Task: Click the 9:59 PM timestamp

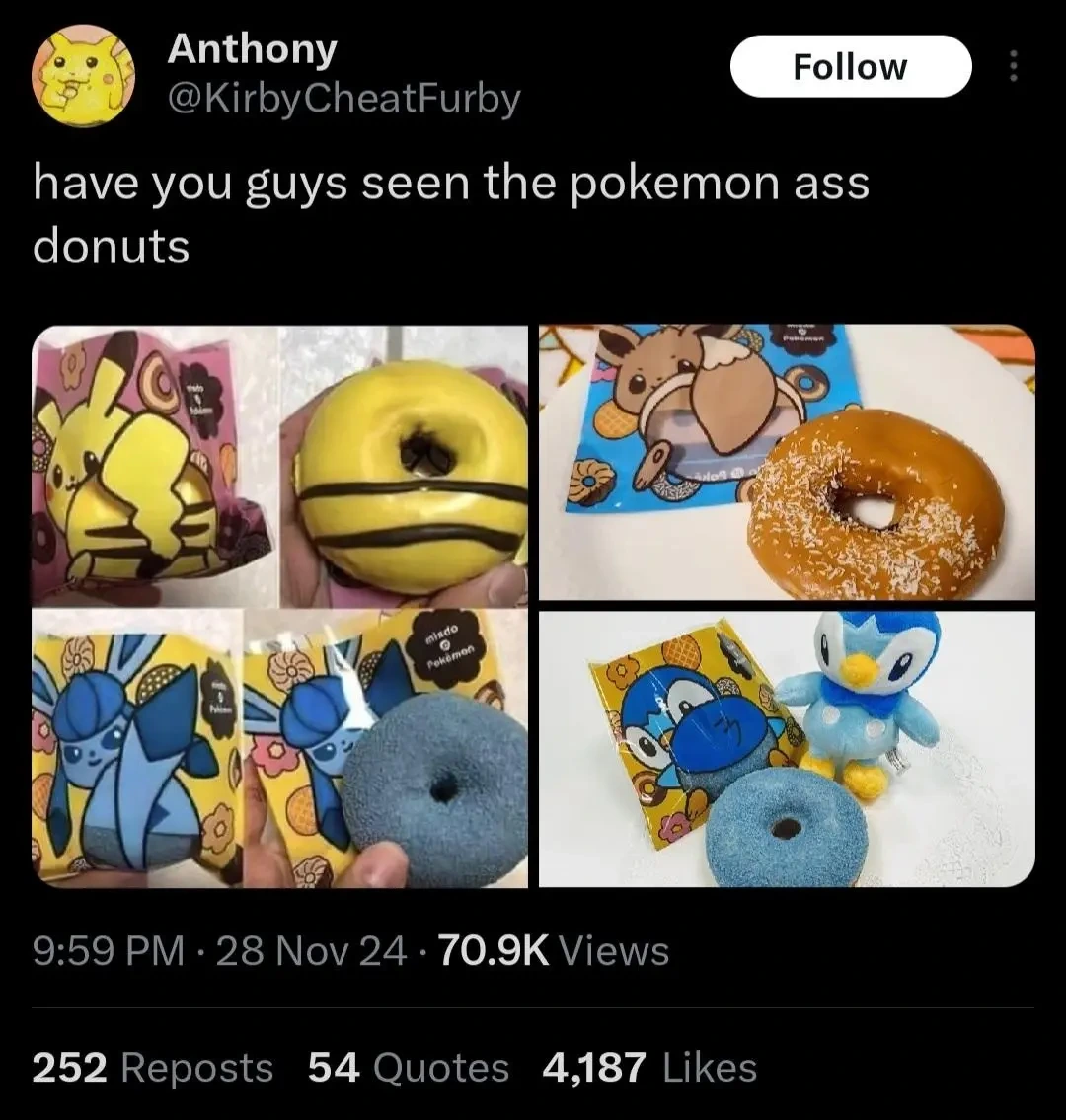Action: [109, 951]
